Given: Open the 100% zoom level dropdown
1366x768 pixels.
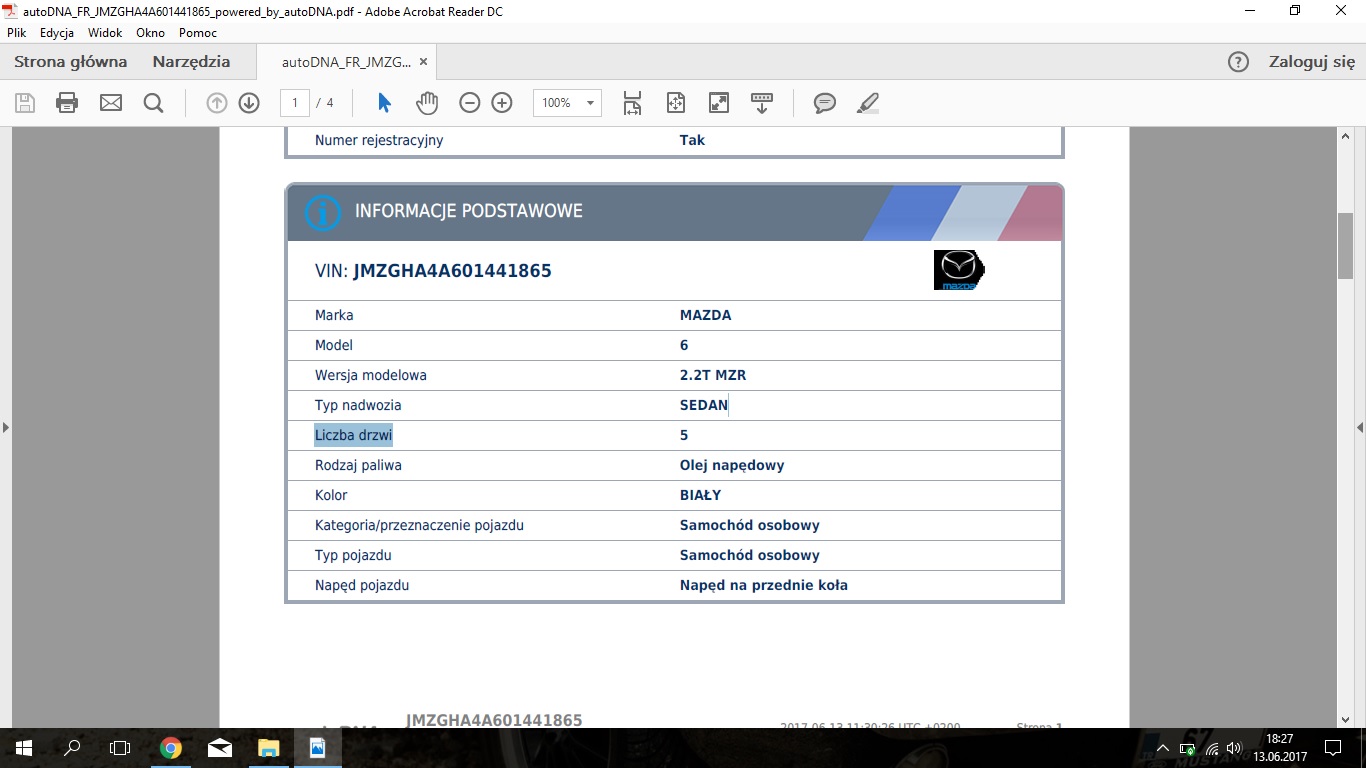Looking at the screenshot, I should point(590,103).
